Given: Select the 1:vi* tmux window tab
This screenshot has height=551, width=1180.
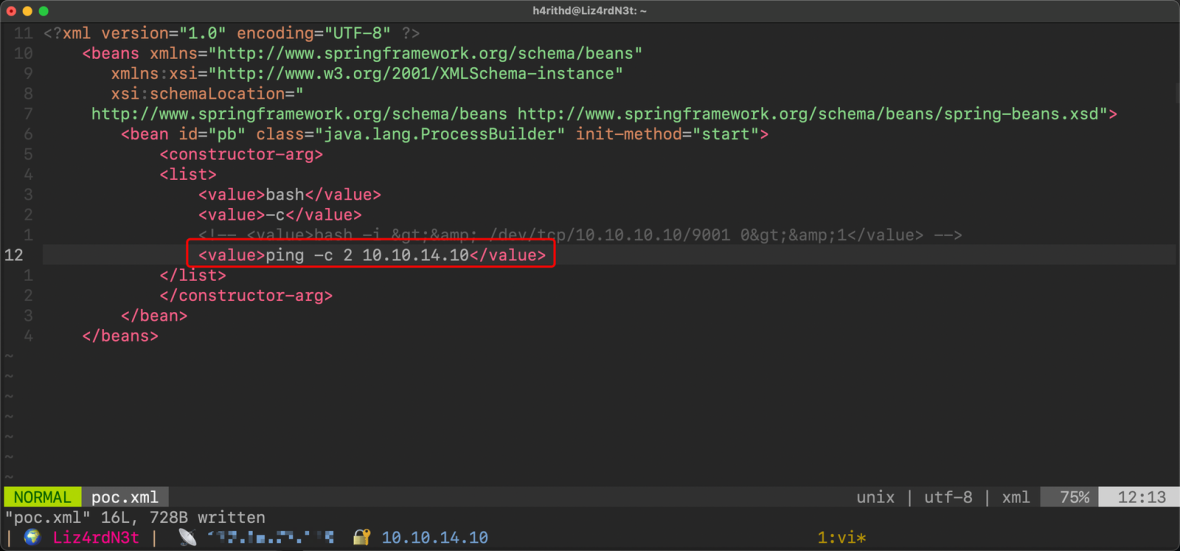Looking at the screenshot, I should pyautogui.click(x=841, y=538).
